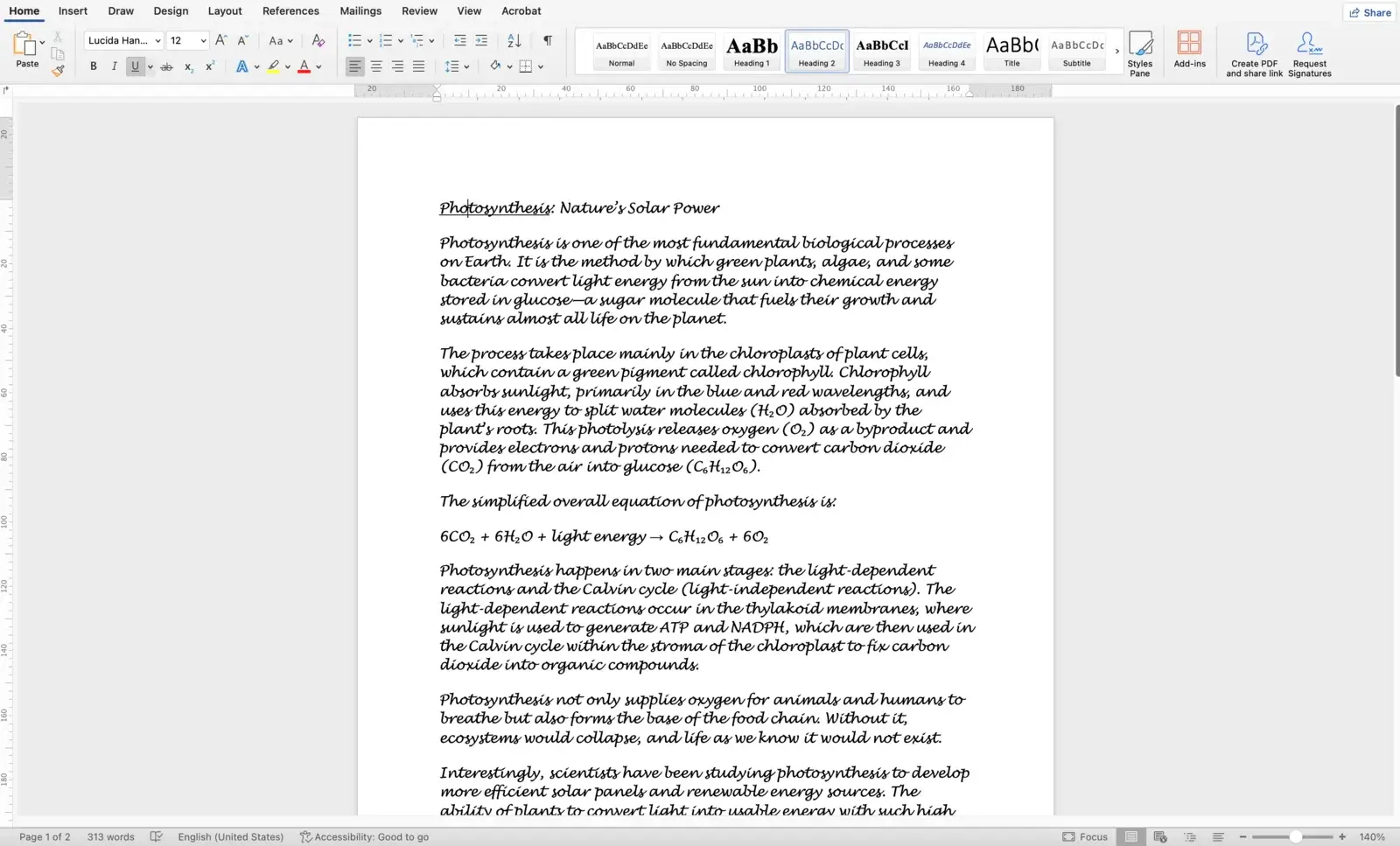
Task: Open the Styles Pane
Action: [1140, 54]
